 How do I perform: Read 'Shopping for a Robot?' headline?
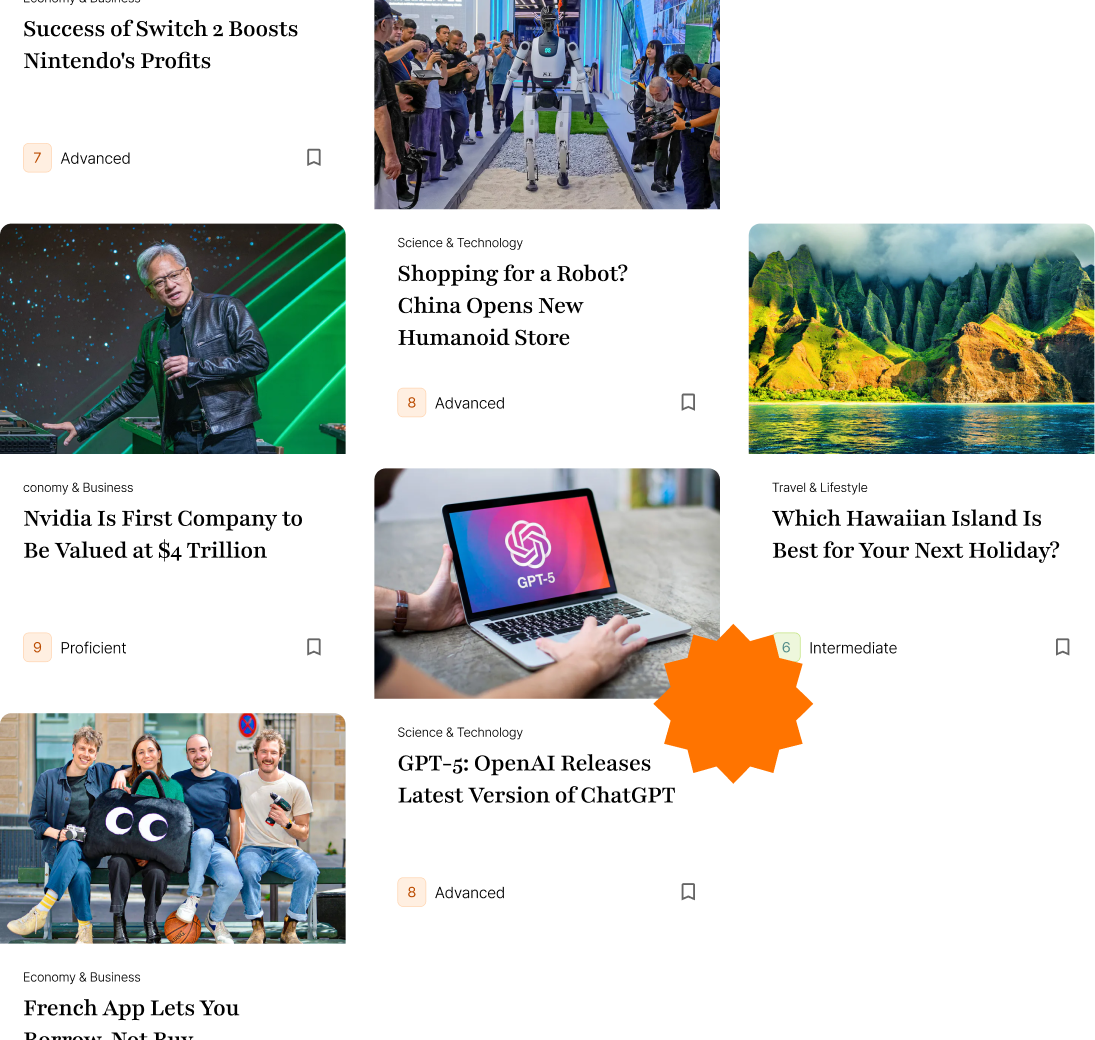(x=513, y=305)
